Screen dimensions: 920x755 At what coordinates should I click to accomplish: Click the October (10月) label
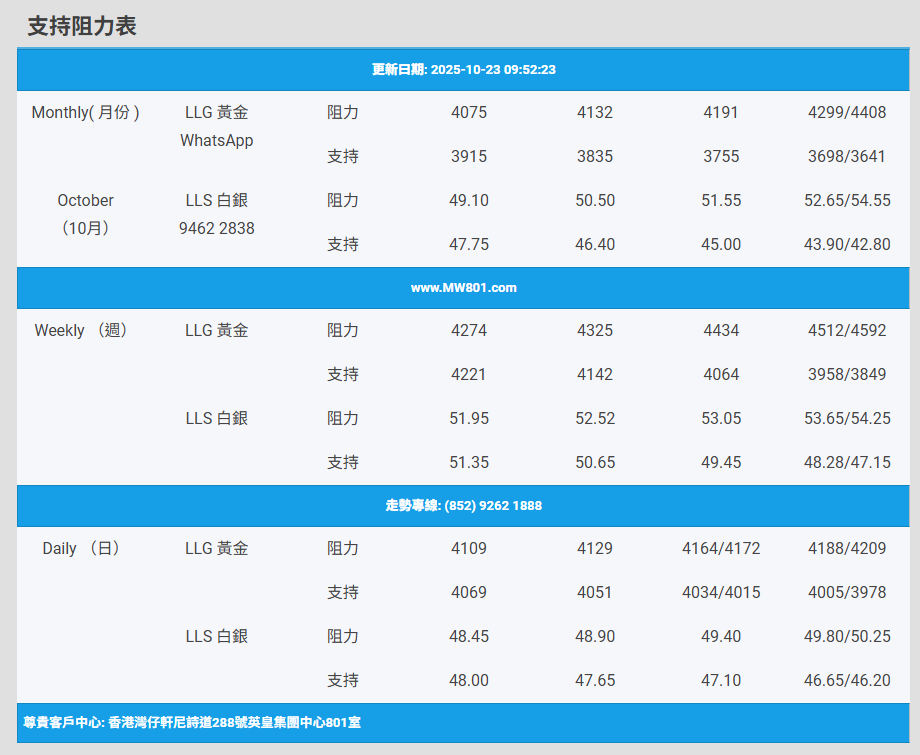(85, 214)
